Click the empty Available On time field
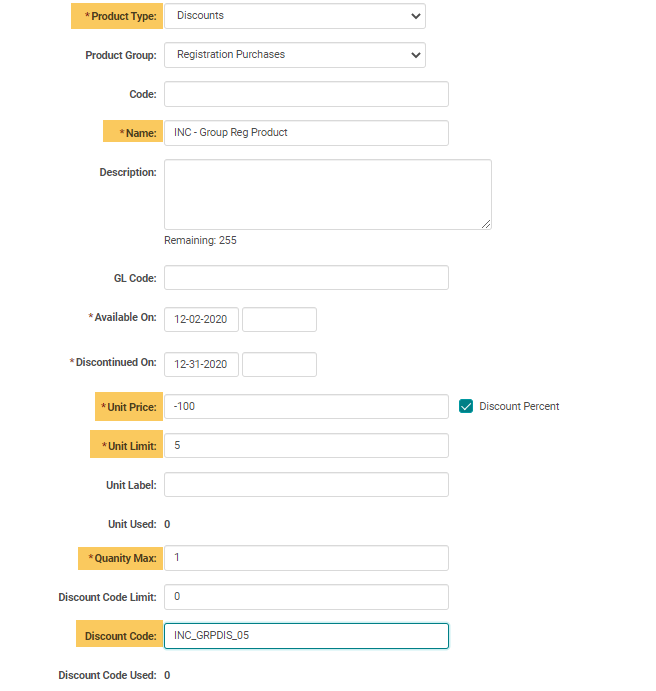This screenshot has width=656, height=691. tap(279, 320)
